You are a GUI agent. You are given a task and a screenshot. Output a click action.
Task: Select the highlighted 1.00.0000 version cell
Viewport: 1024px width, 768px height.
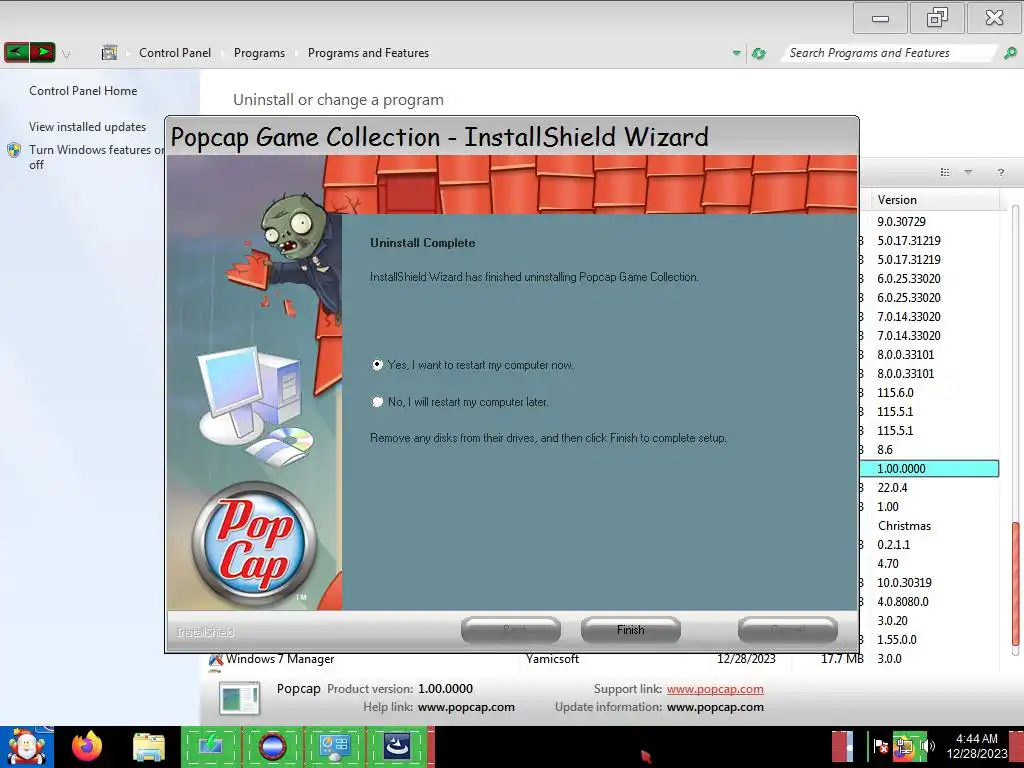[x=929, y=468]
